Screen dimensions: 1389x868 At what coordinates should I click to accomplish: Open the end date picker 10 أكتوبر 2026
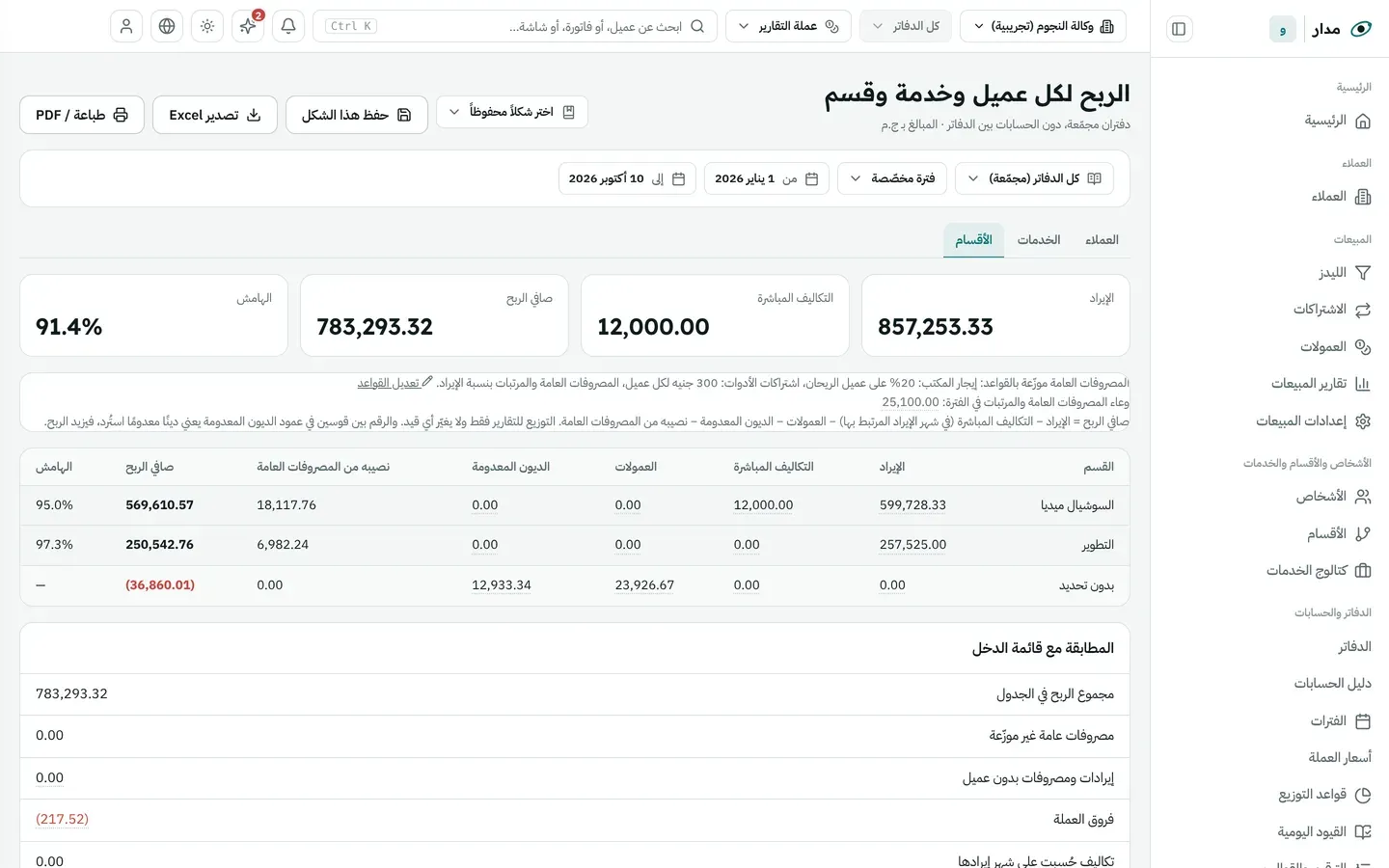[x=627, y=178]
